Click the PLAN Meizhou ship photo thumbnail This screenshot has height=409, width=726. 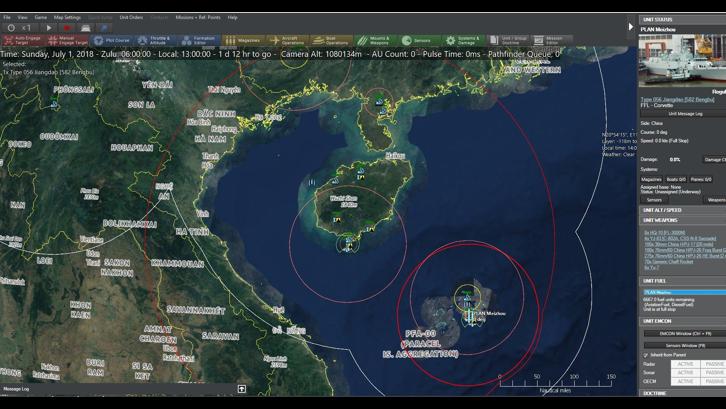[x=682, y=60]
